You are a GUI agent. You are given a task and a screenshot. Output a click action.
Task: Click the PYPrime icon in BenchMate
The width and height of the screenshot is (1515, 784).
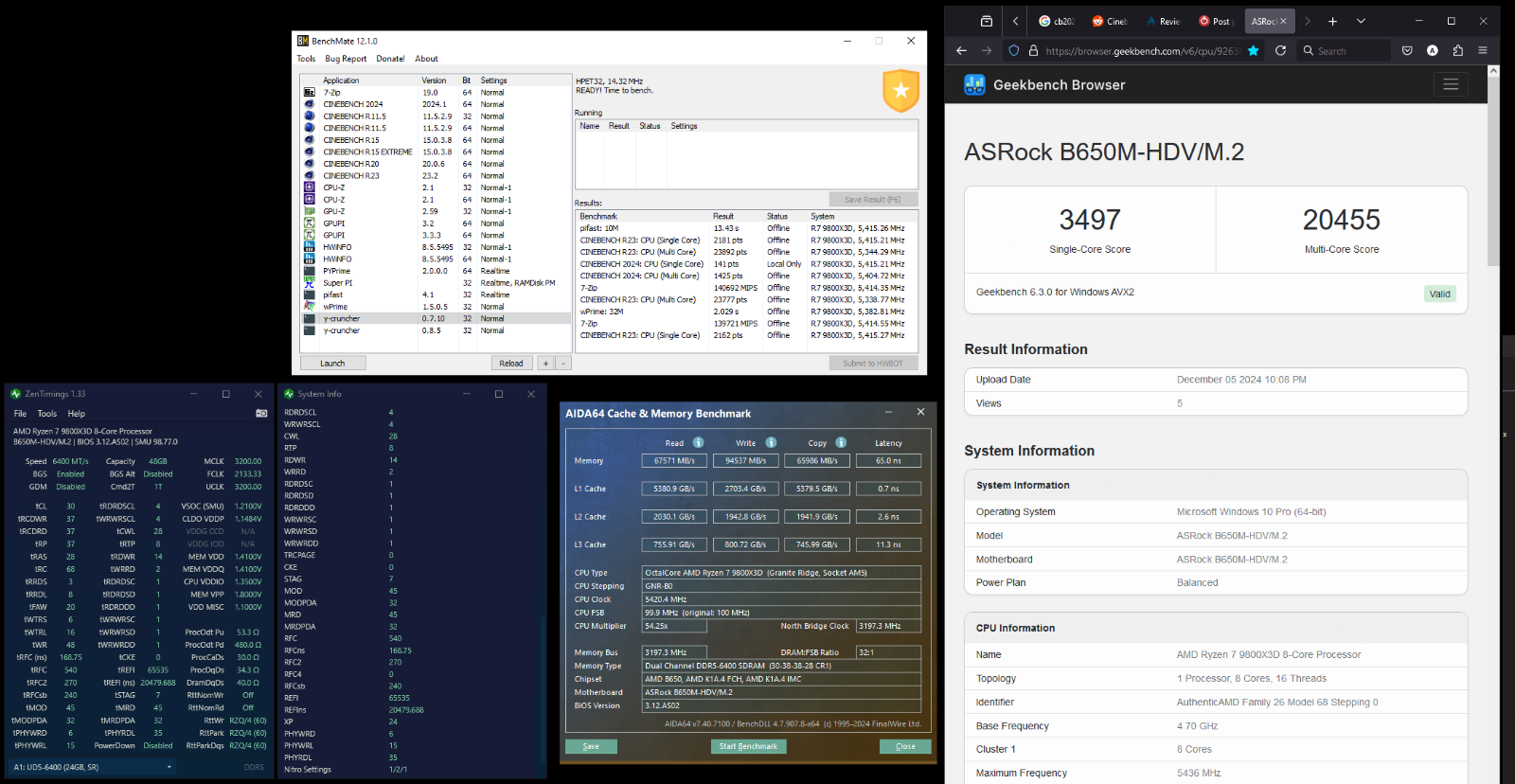tap(309, 271)
